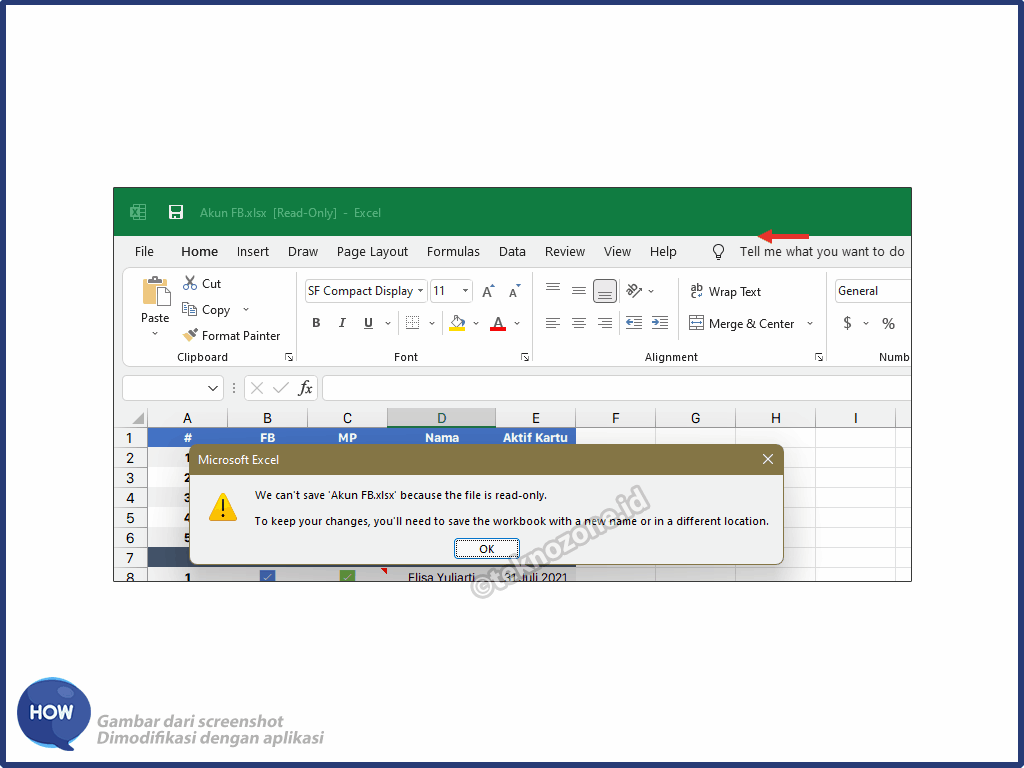Expand the Copy dropdown arrow

(246, 310)
